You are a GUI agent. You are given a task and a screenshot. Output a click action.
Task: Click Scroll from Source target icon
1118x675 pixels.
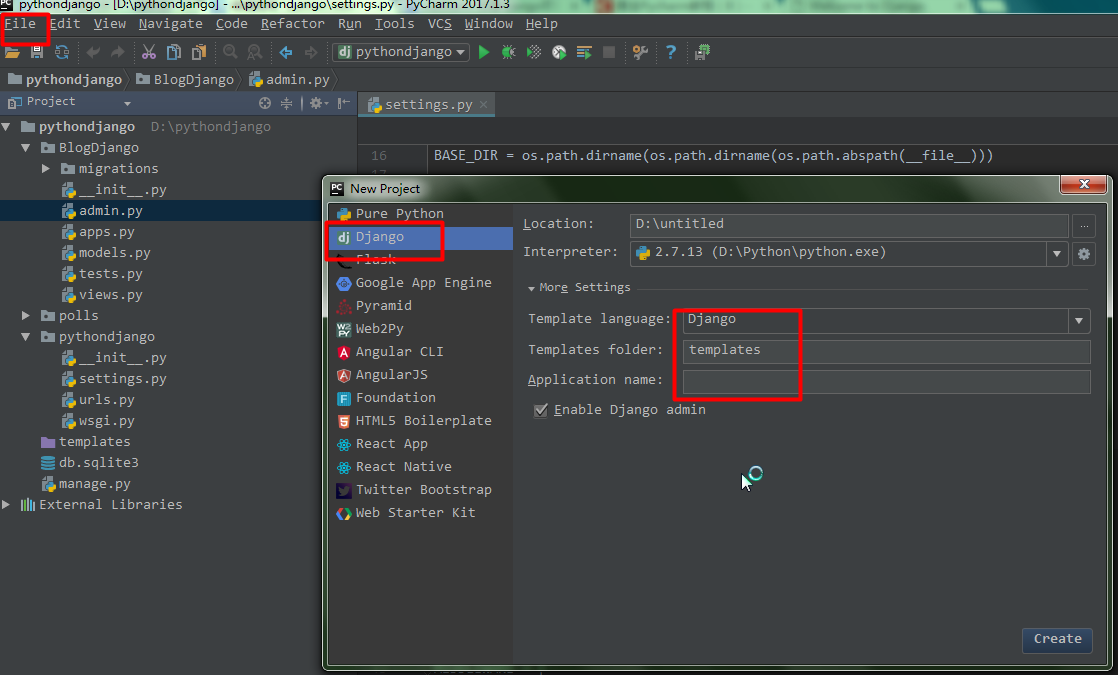(265, 103)
